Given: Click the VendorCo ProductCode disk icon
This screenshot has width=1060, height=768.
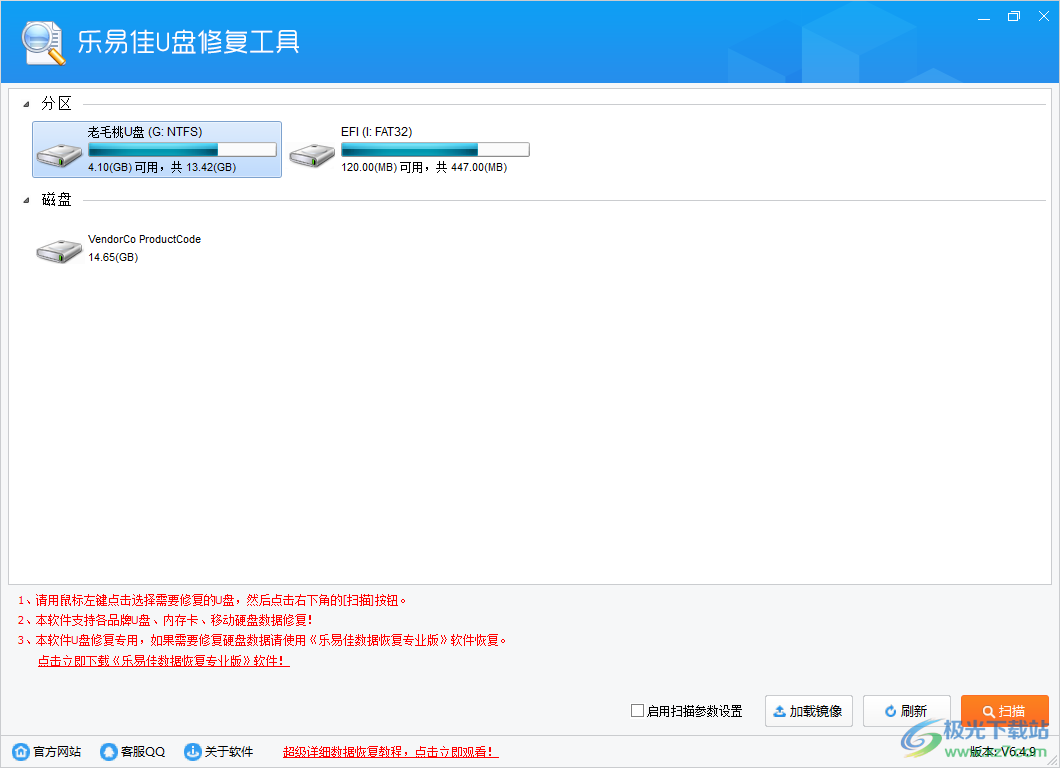Looking at the screenshot, I should pyautogui.click(x=59, y=252).
